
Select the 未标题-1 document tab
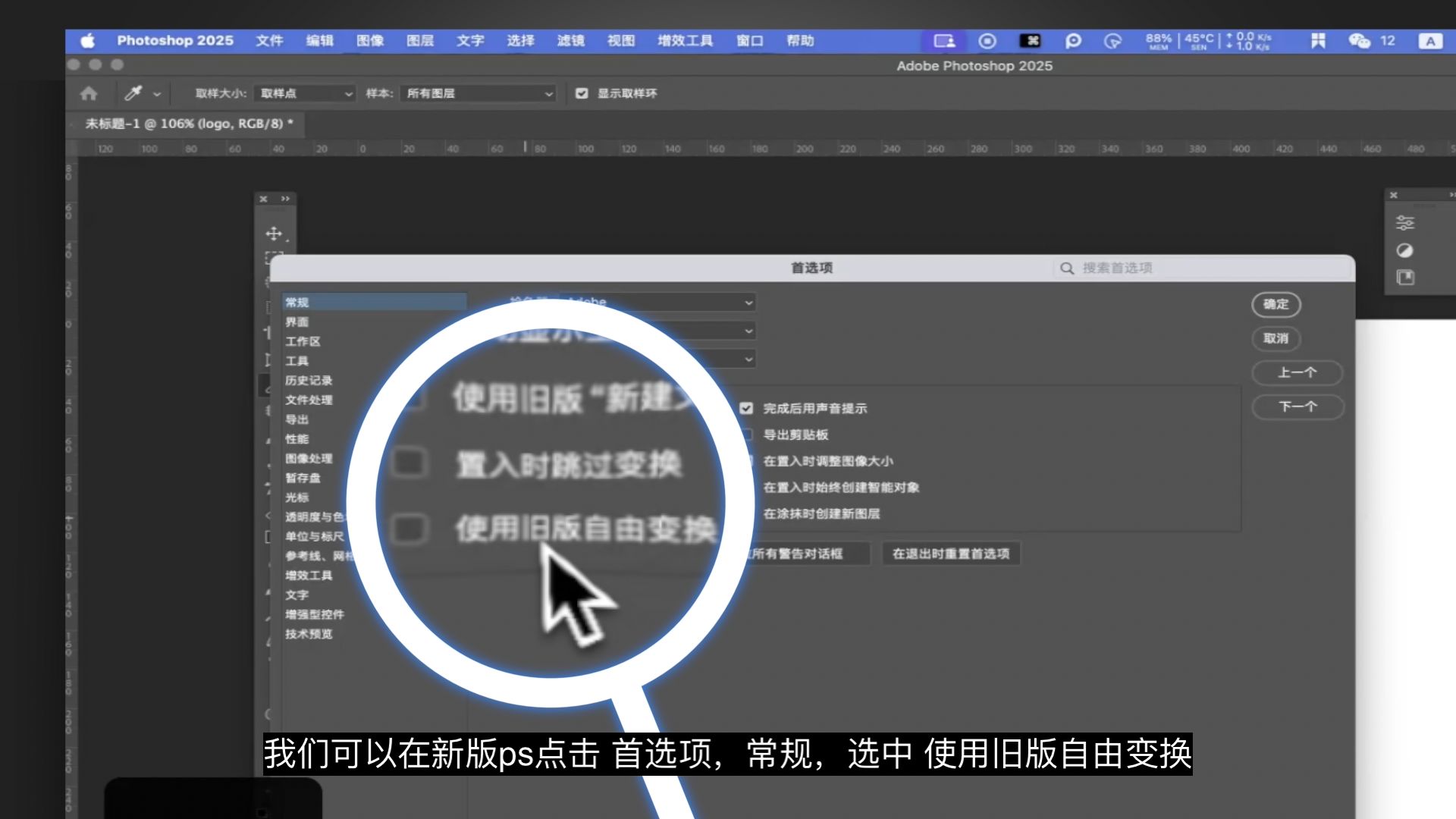coord(188,124)
